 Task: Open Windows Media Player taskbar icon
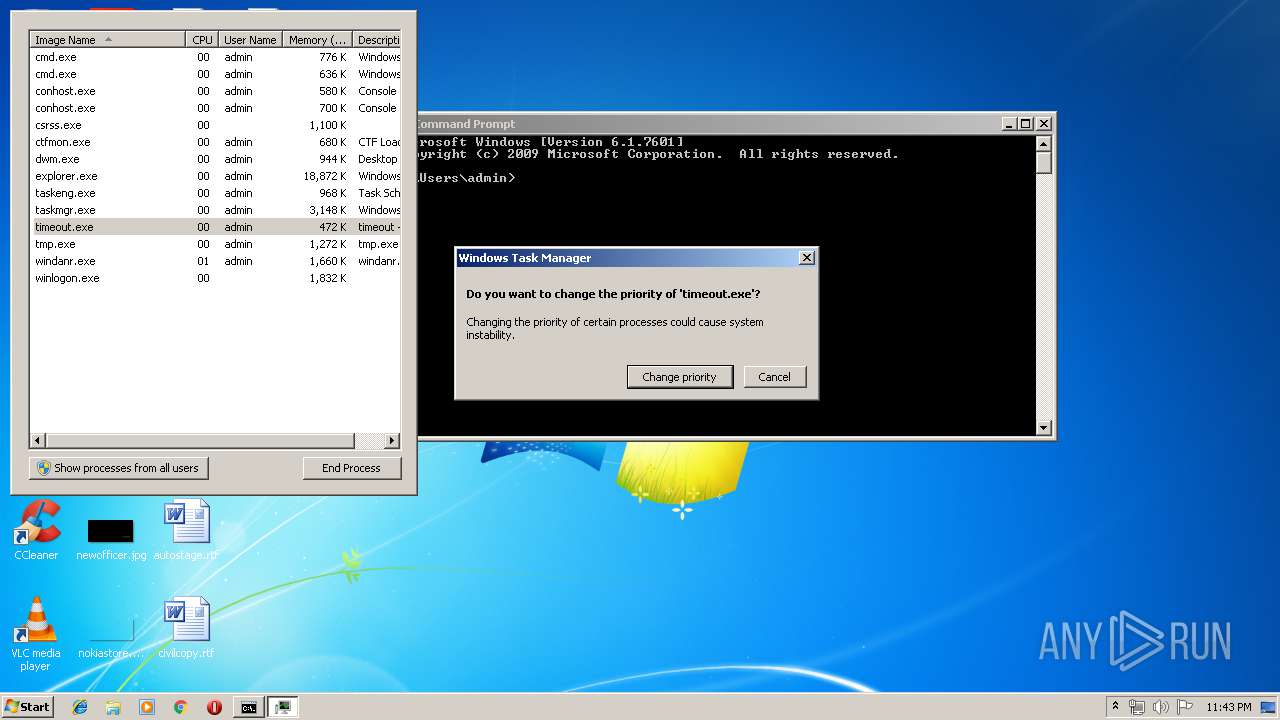coord(147,707)
